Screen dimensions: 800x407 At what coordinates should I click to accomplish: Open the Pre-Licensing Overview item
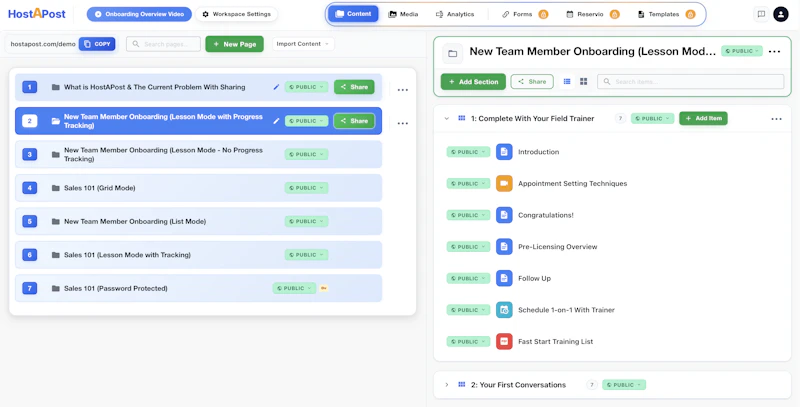[558, 247]
